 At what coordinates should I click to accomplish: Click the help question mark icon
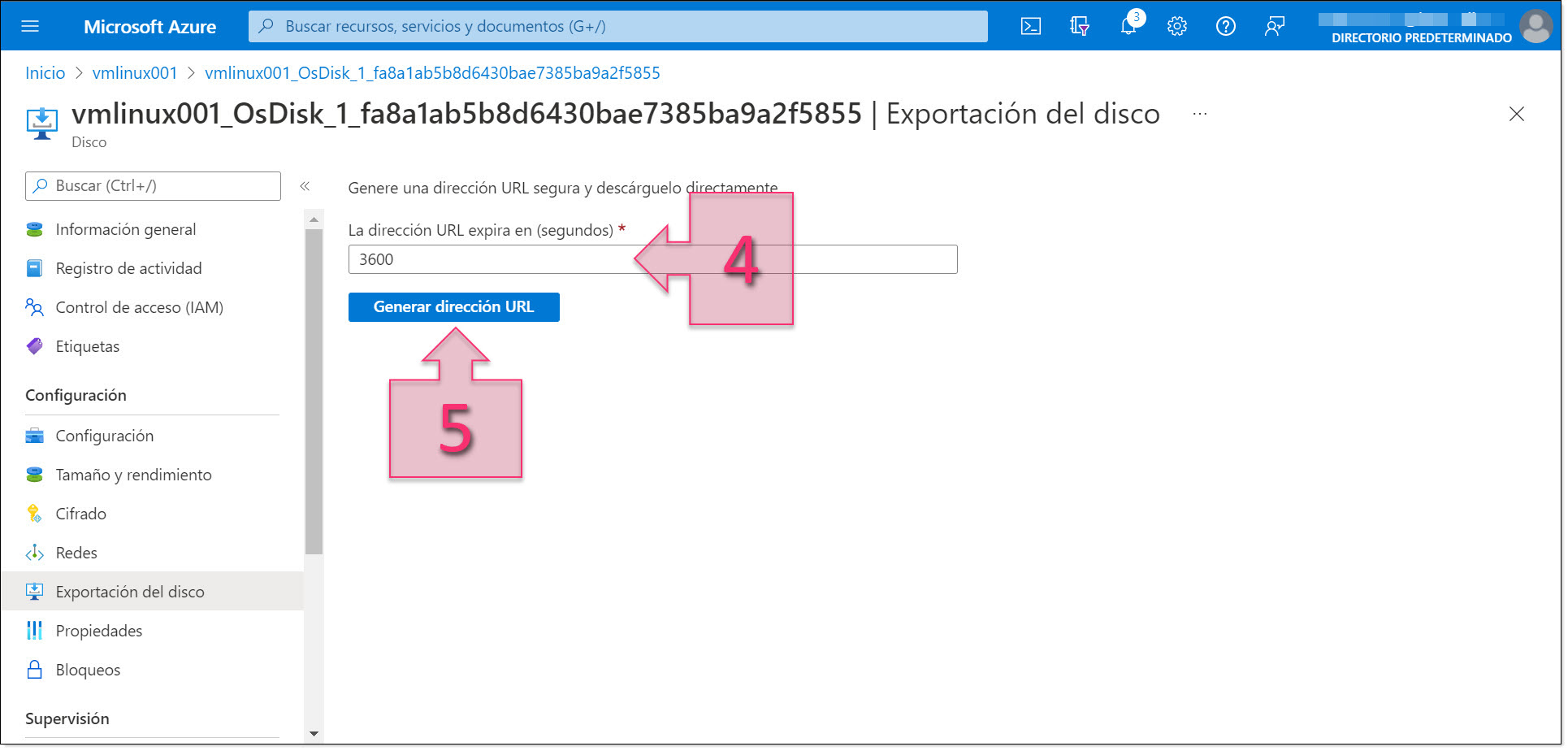(1225, 25)
